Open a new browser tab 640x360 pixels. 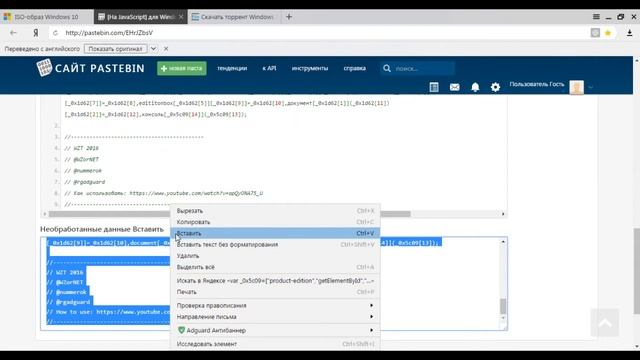pos(289,17)
